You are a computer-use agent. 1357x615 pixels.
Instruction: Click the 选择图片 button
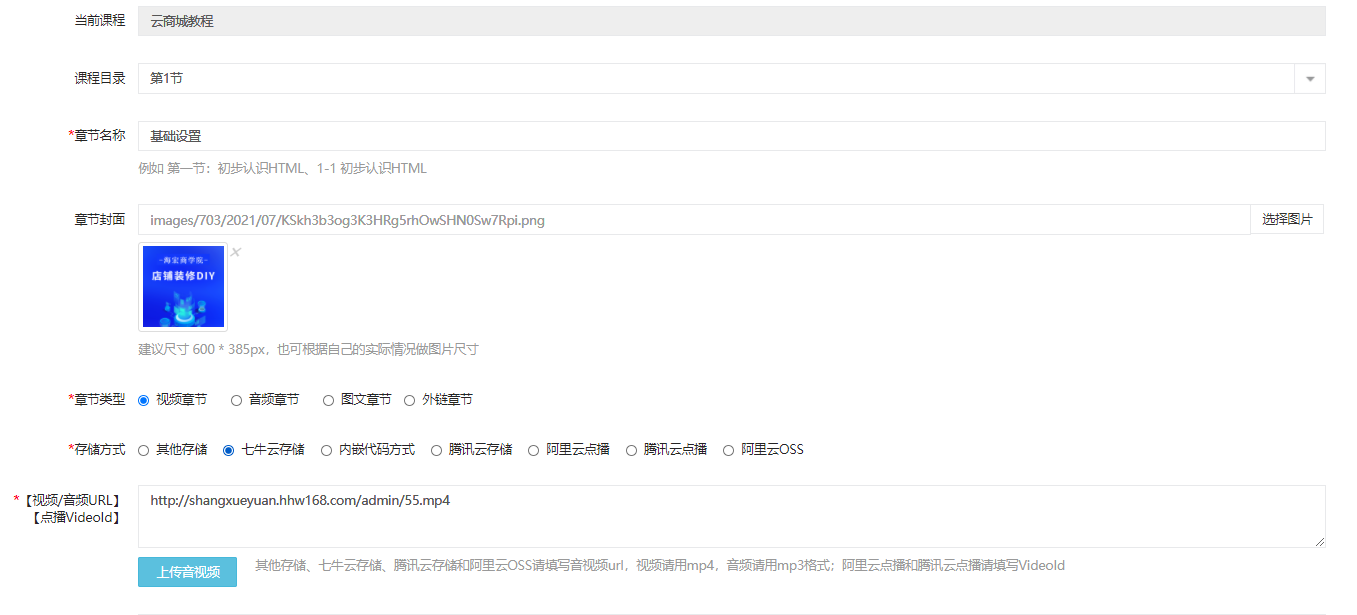click(1287, 219)
